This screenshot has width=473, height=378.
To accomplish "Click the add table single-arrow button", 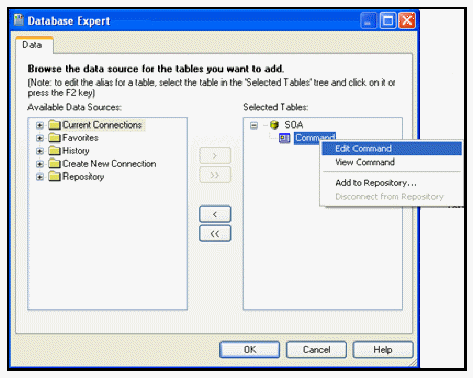I will pos(215,155).
